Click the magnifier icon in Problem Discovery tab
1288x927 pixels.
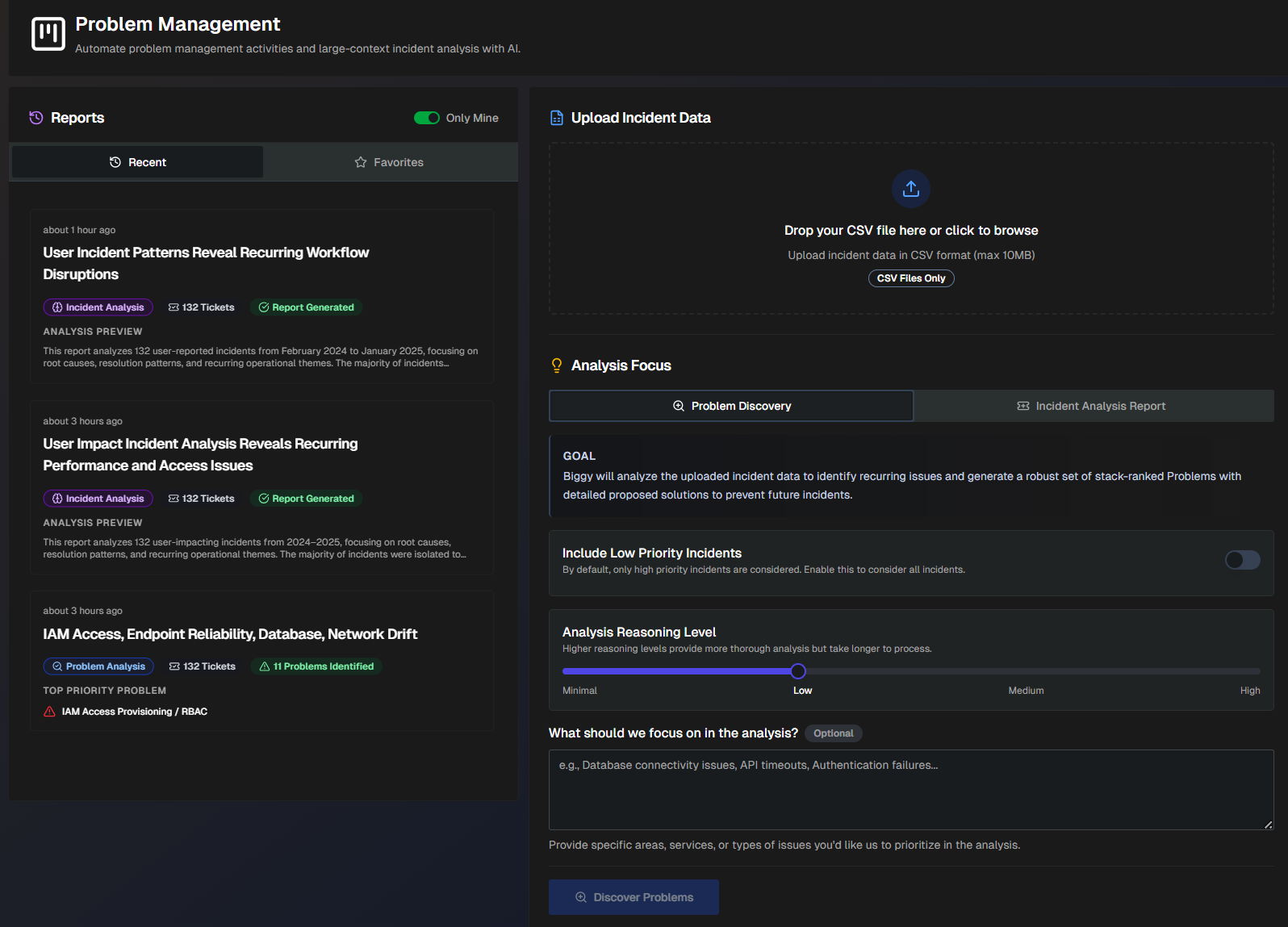(679, 406)
